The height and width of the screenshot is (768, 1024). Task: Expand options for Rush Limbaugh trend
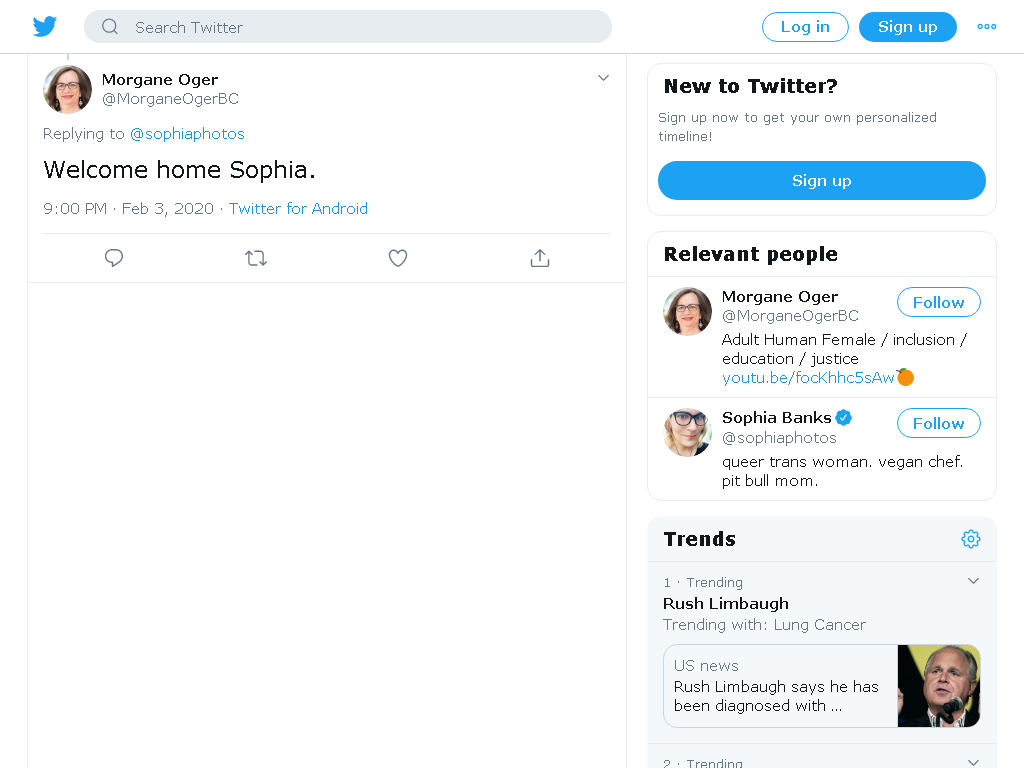point(973,581)
